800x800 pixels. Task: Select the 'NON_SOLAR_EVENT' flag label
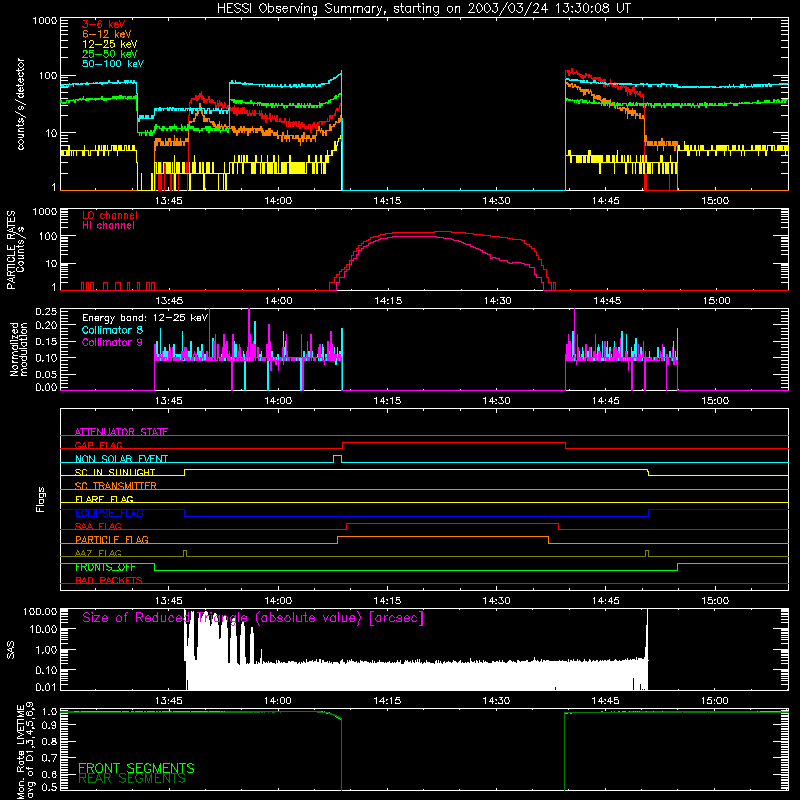pos(121,459)
